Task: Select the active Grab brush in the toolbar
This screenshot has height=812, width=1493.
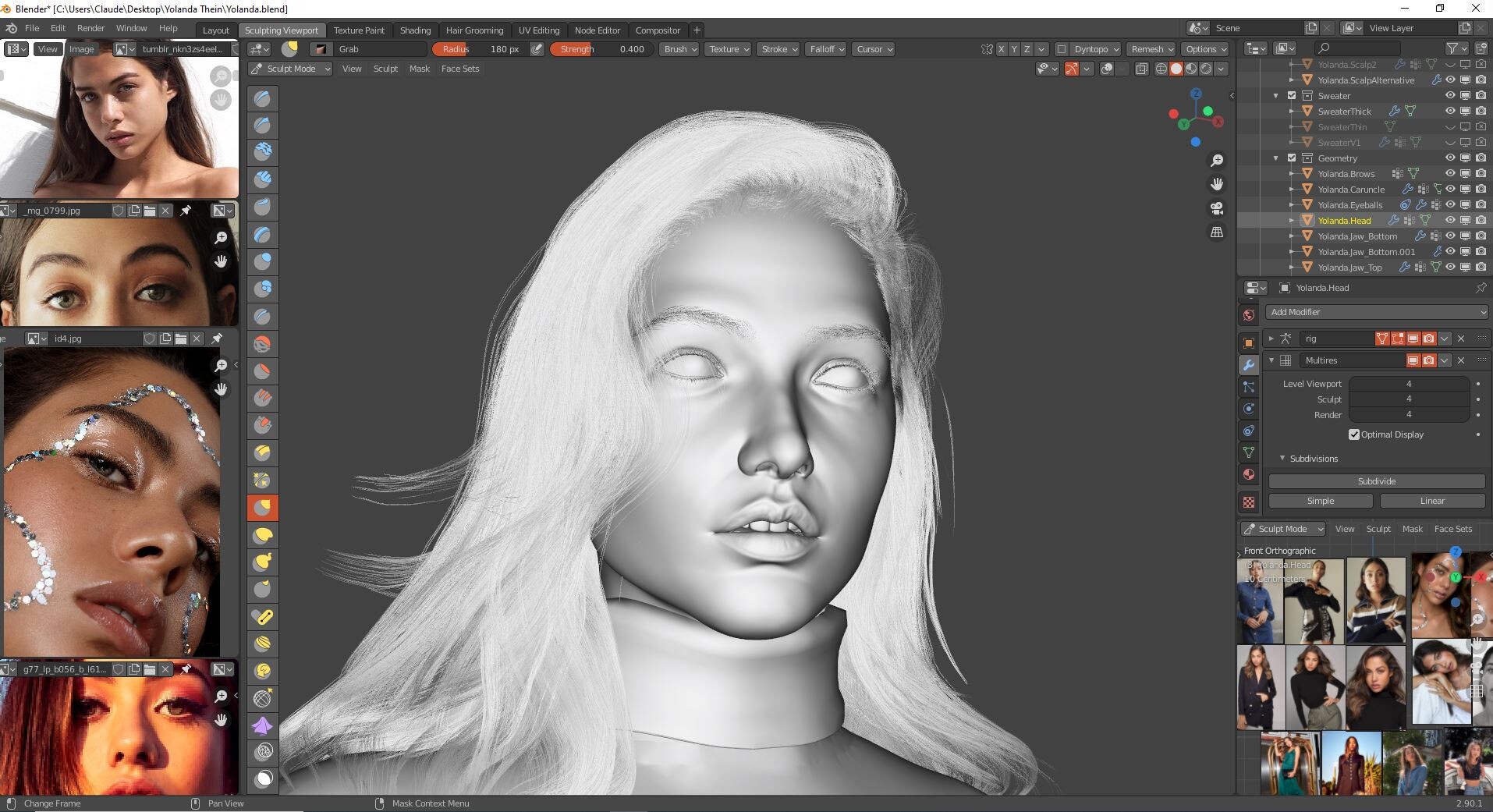Action: tap(263, 508)
